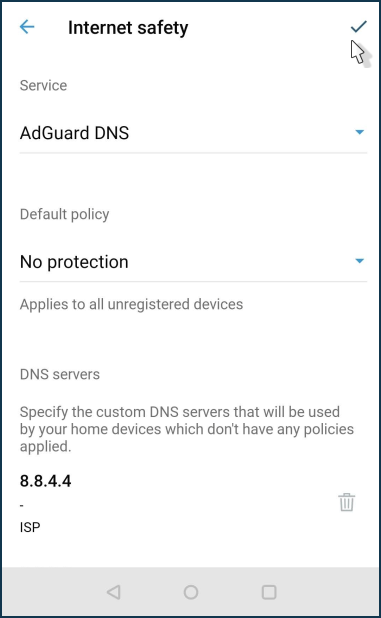Click the DNS servers section heading
The height and width of the screenshot is (618, 381).
tap(60, 374)
